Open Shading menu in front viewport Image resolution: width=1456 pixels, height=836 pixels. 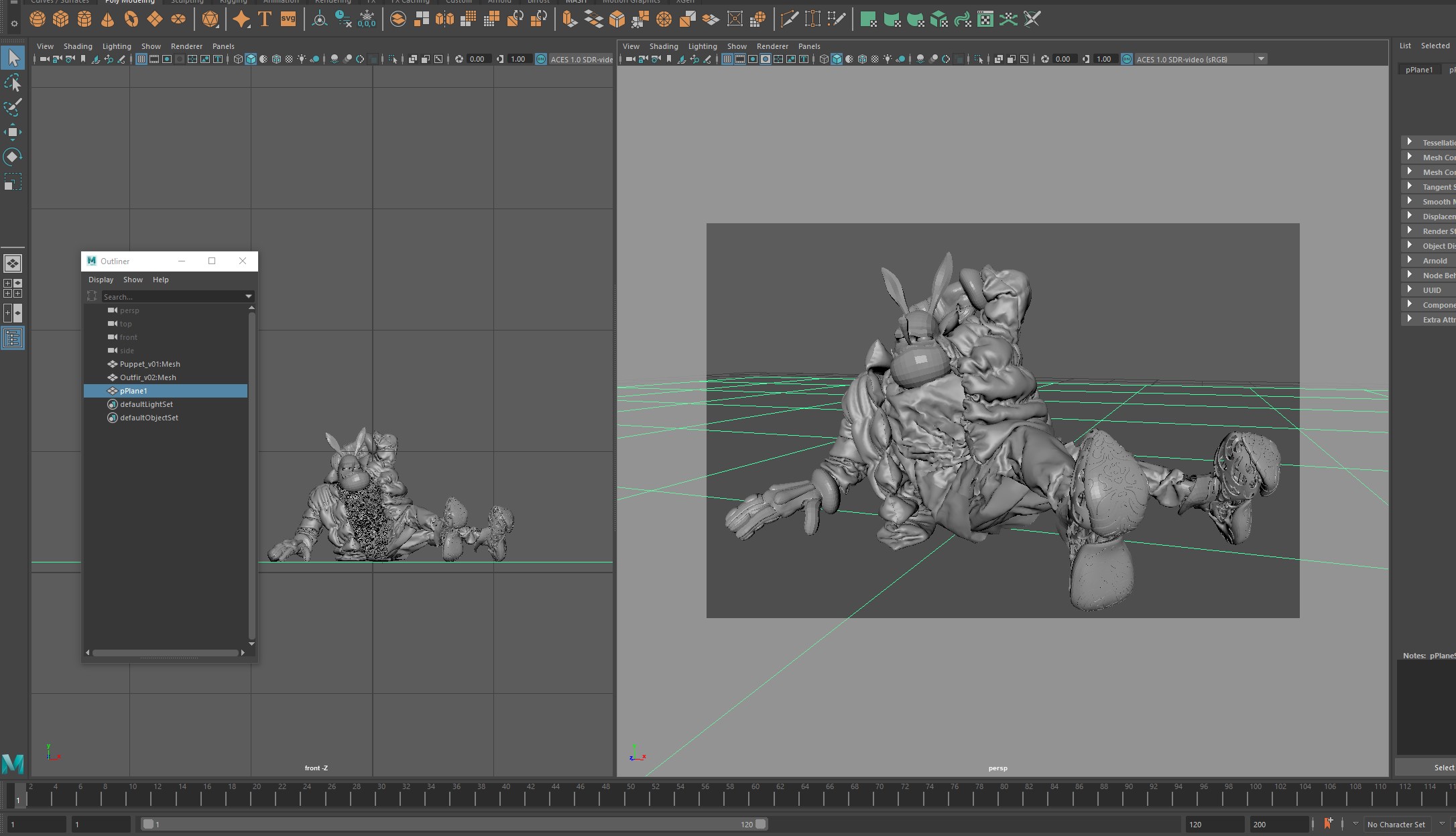78,46
